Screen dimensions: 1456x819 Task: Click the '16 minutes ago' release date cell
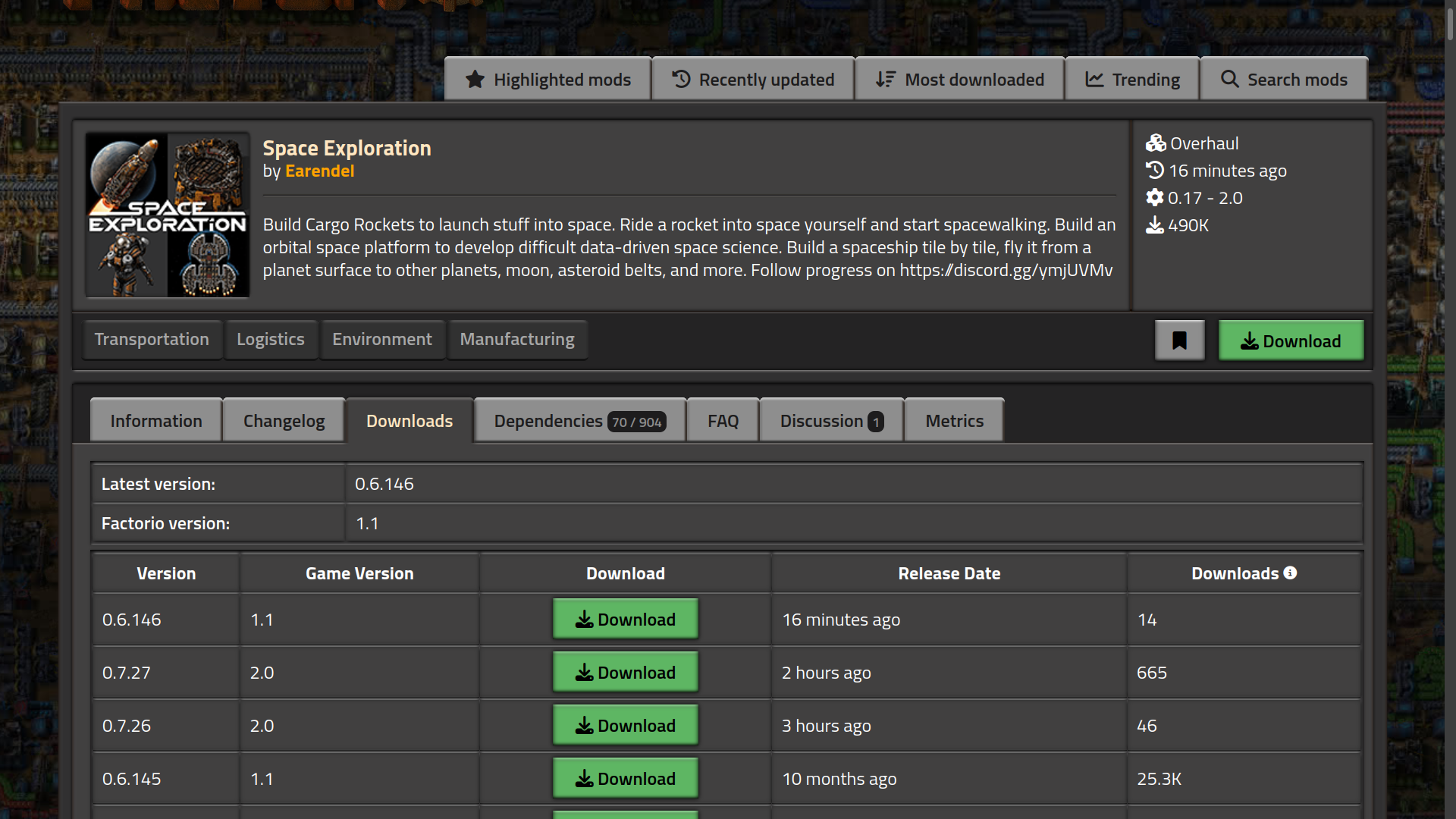[949, 620]
